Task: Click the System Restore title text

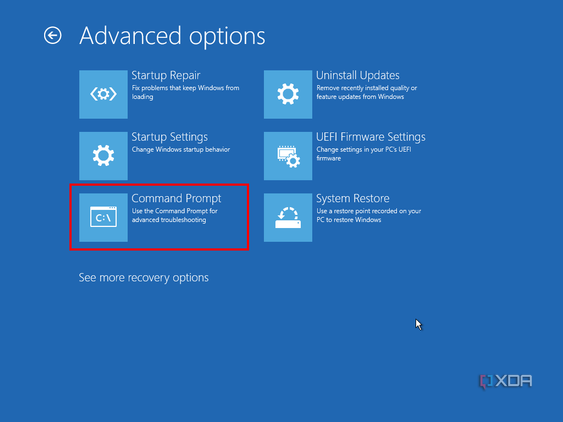Action: (x=353, y=199)
